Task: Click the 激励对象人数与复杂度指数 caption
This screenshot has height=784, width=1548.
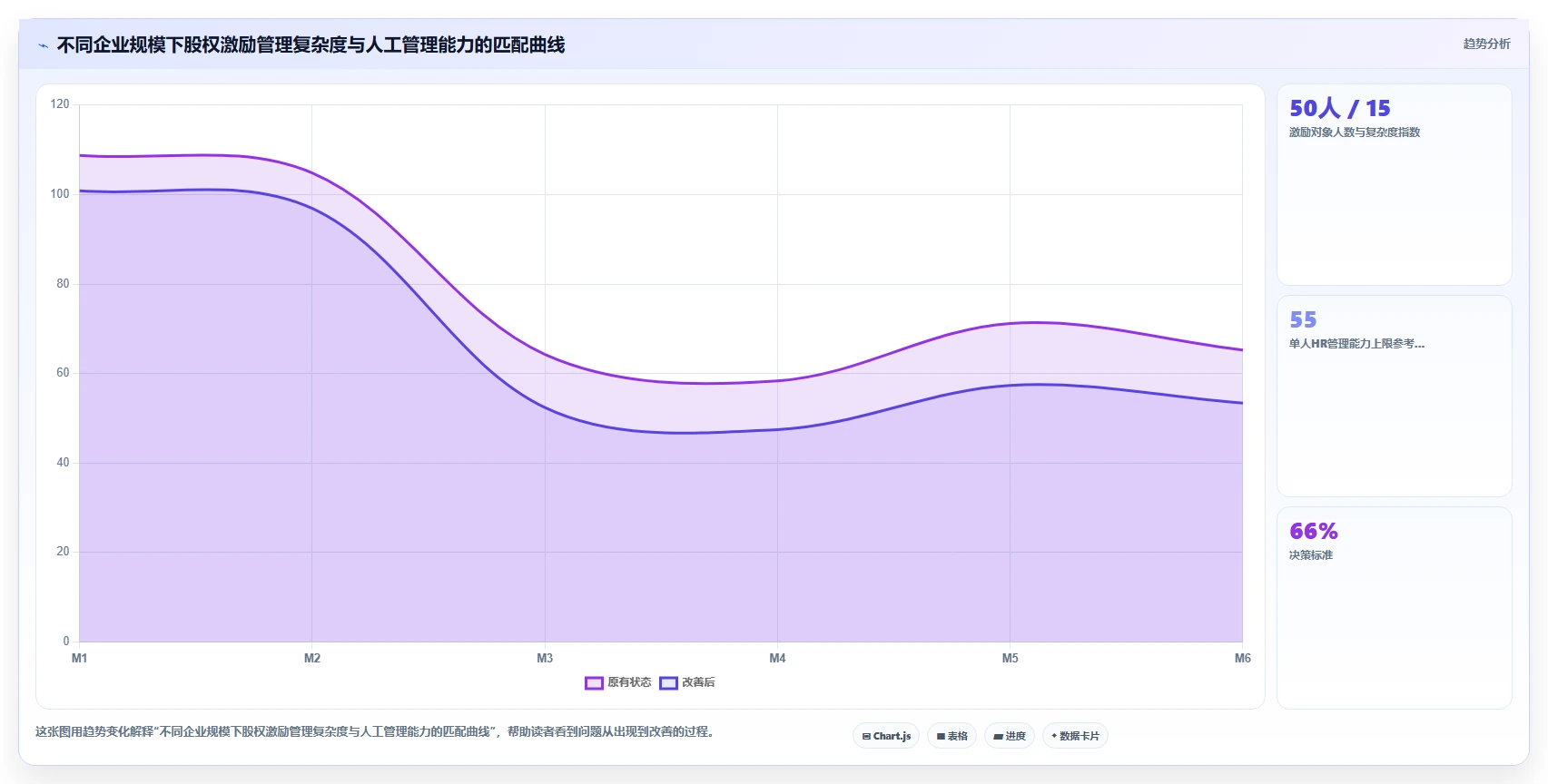Action: (1355, 132)
